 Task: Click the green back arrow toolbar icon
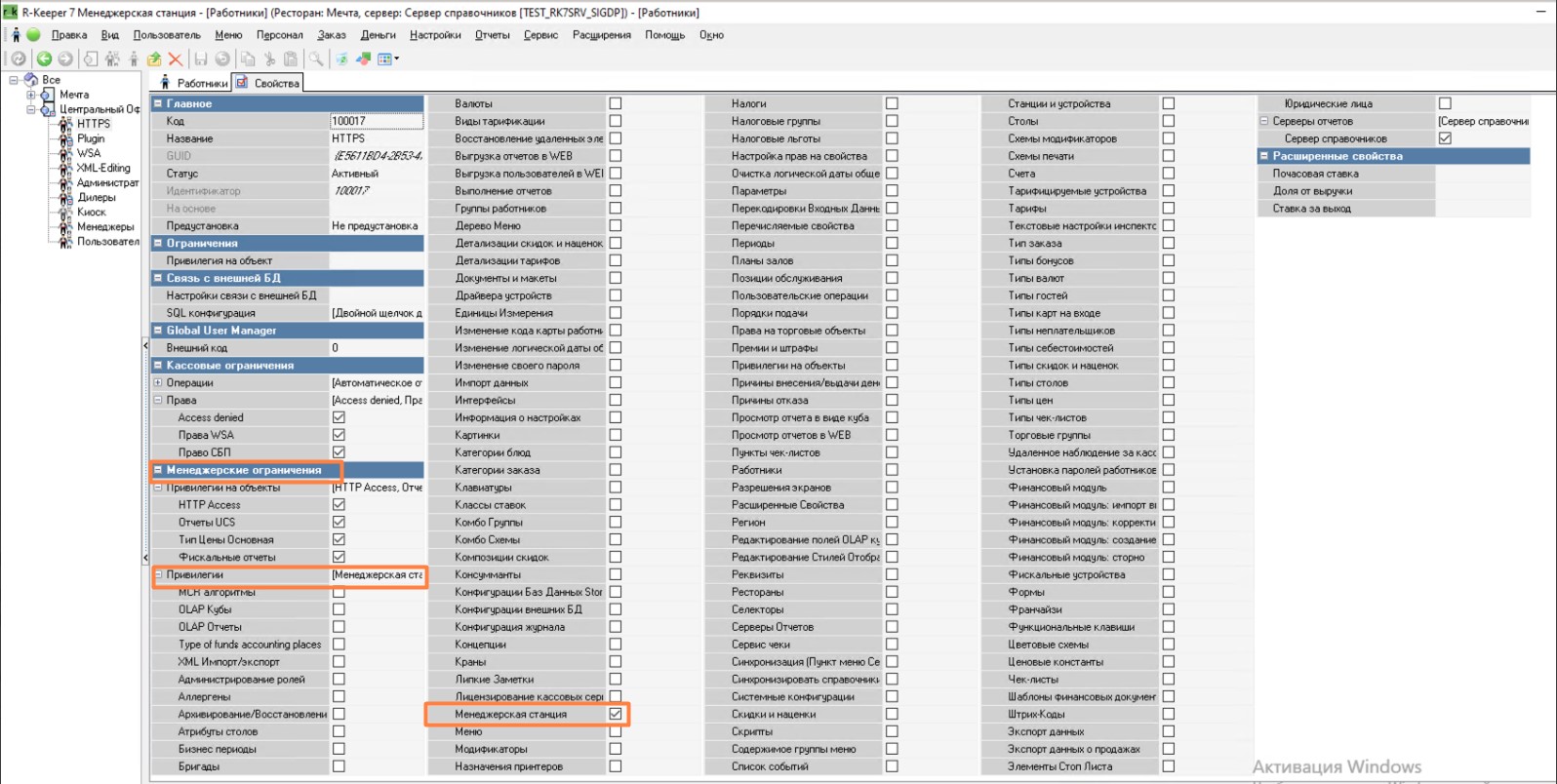[x=44, y=59]
